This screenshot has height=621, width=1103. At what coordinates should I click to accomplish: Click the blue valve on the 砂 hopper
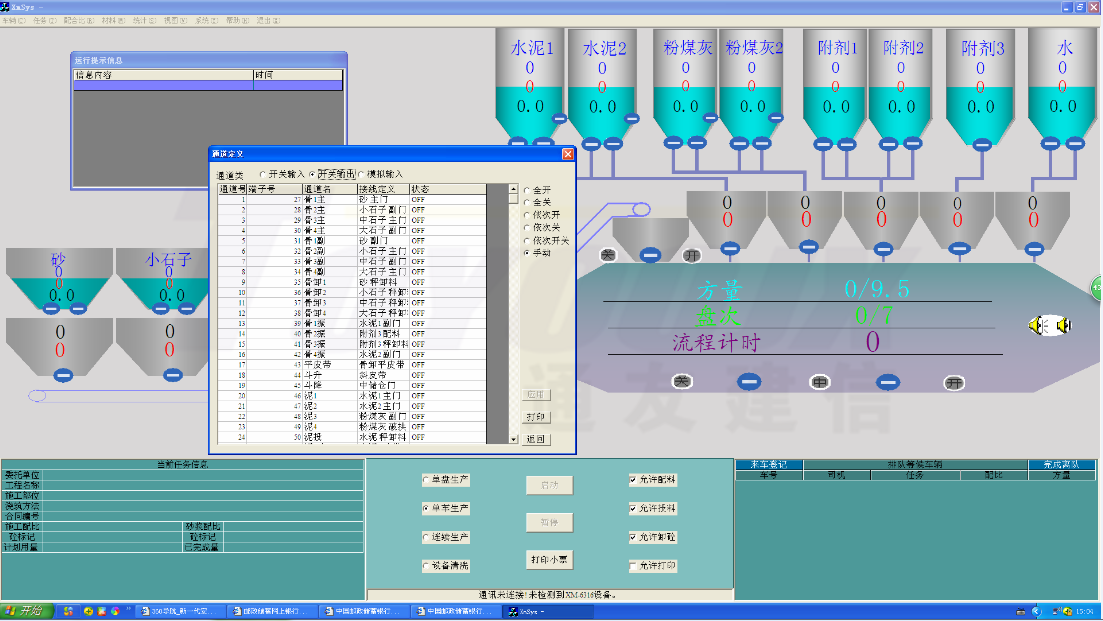(x=51, y=308)
